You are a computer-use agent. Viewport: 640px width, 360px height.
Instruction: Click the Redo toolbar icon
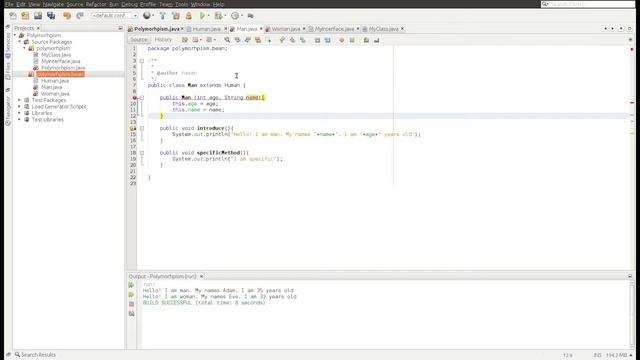click(80, 16)
